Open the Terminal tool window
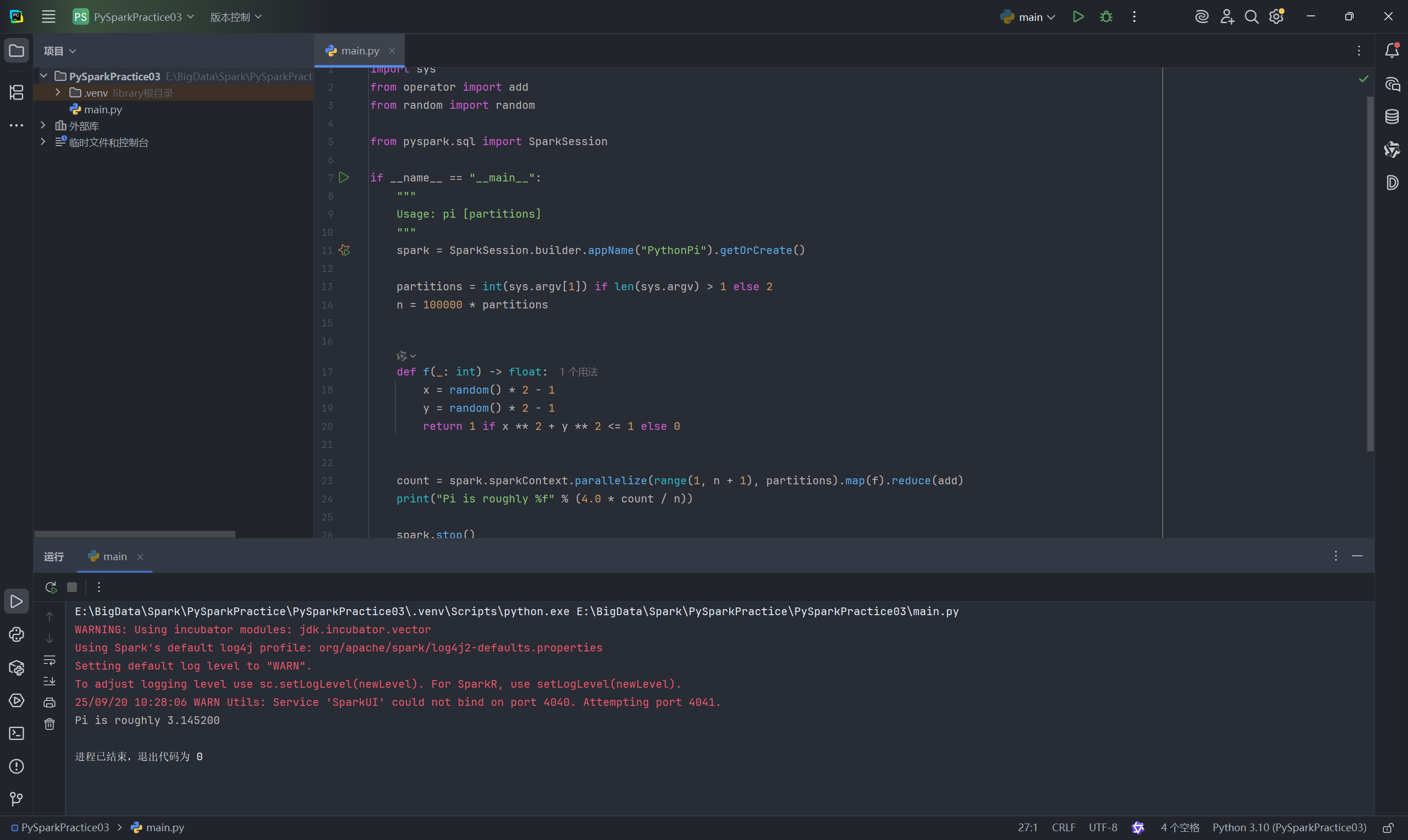The height and width of the screenshot is (840, 1408). point(16,733)
